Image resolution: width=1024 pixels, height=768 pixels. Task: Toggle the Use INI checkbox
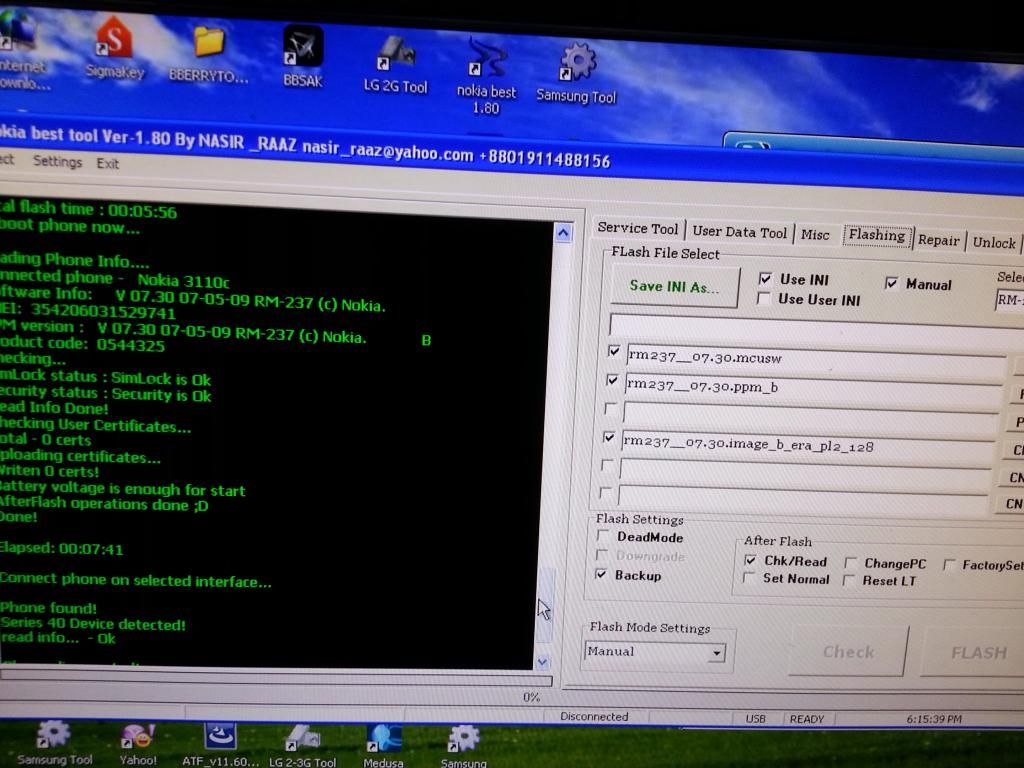coord(765,279)
